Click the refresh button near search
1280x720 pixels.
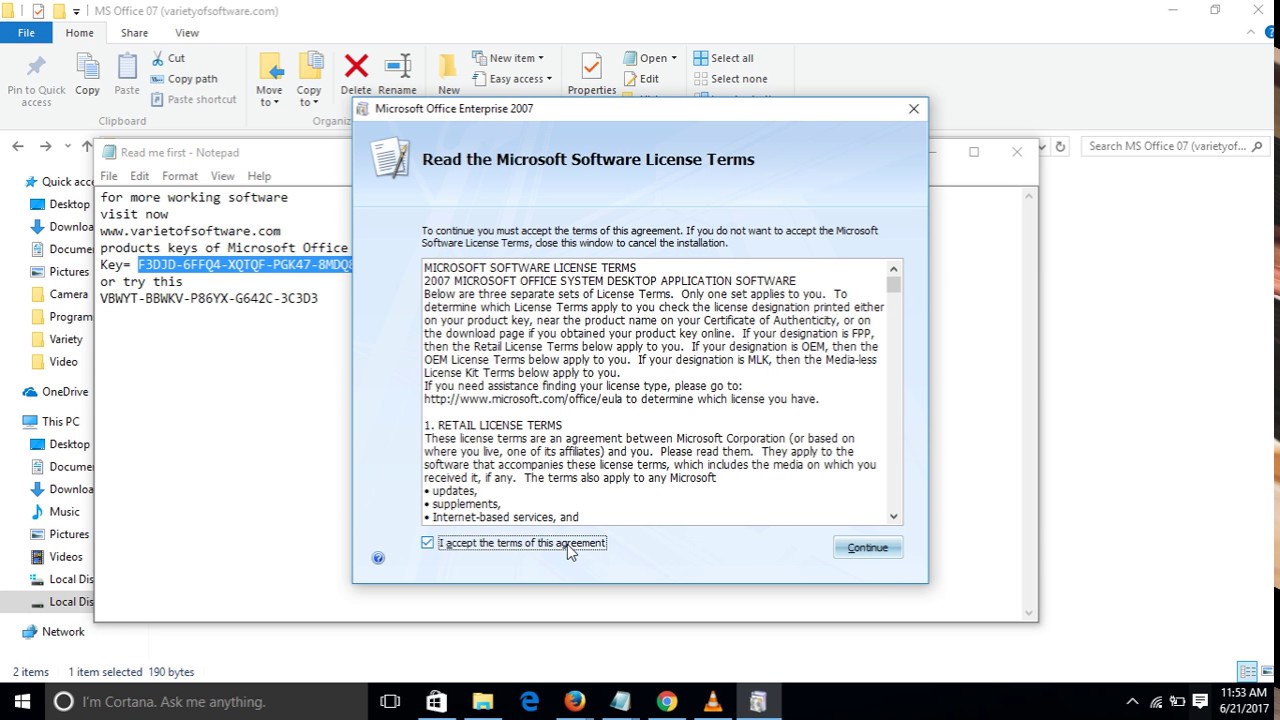(x=1060, y=146)
